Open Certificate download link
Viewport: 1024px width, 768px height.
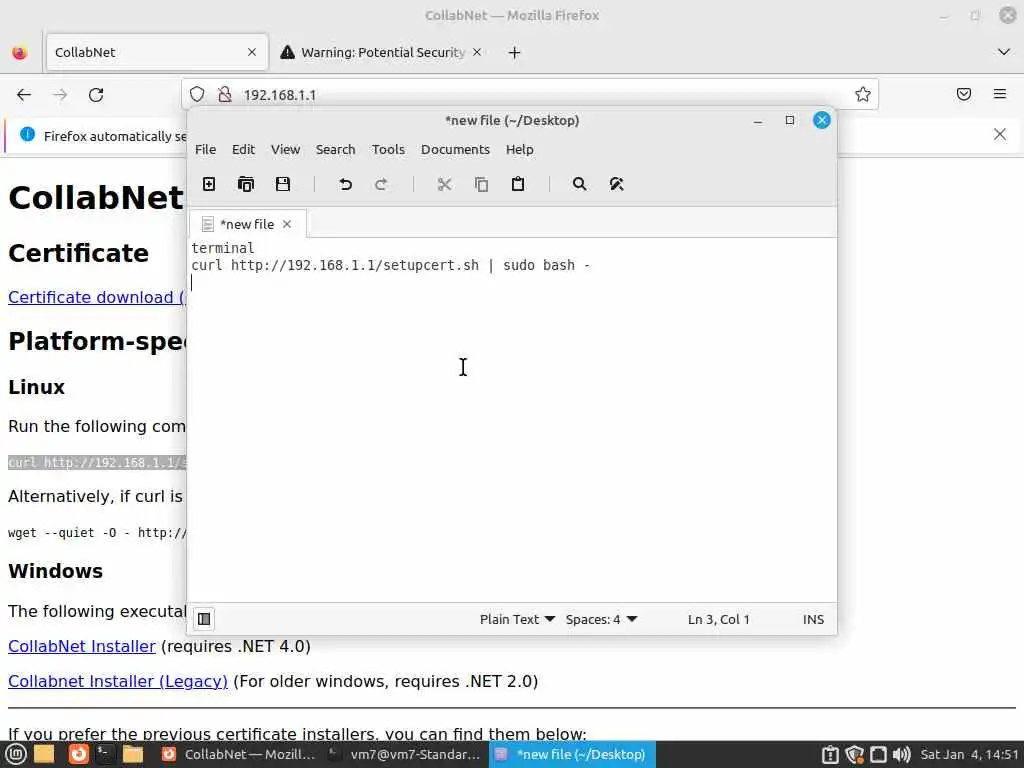tap(97, 297)
